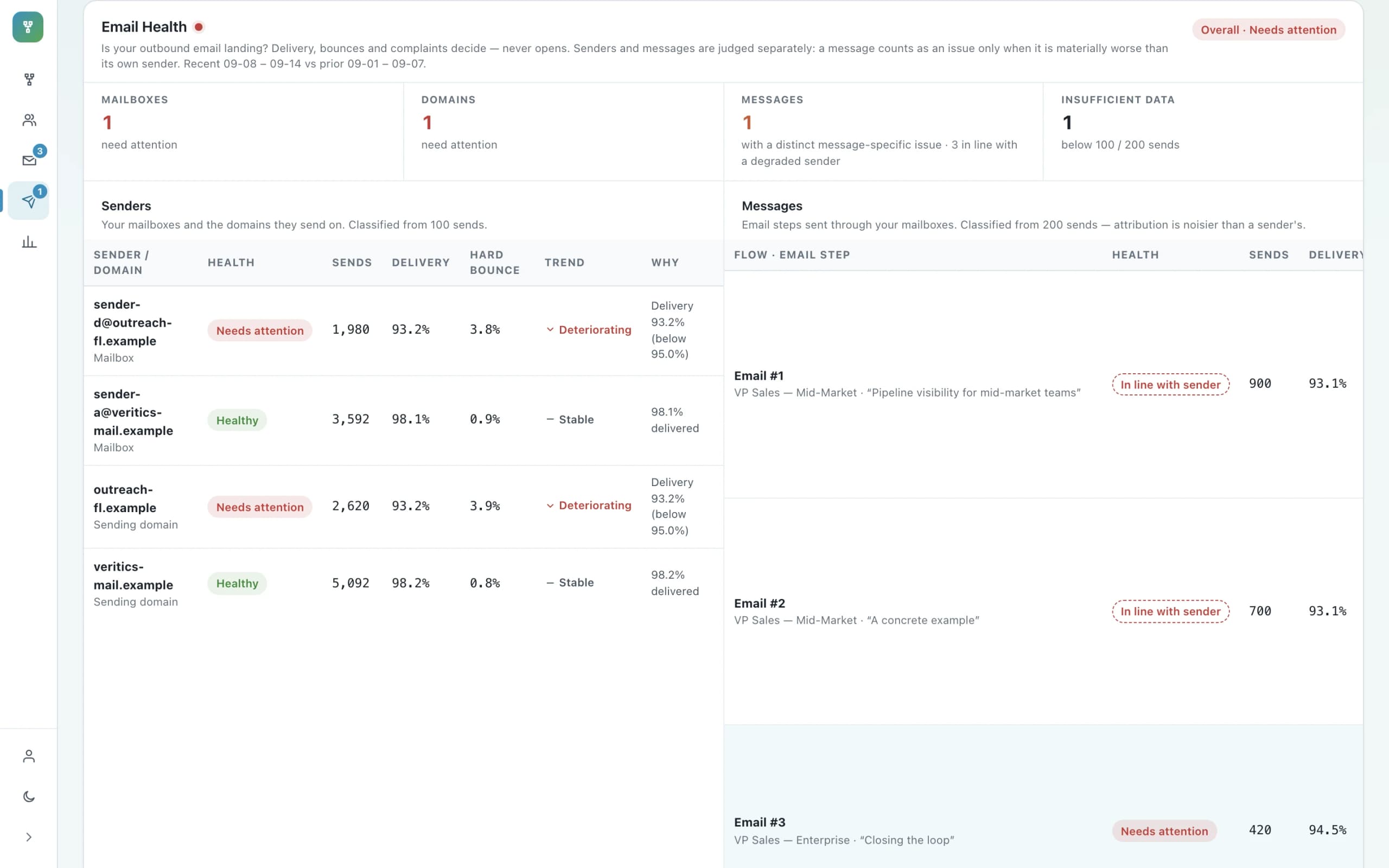Select the paper plane email health icon
The height and width of the screenshot is (868, 1389).
coord(29,201)
